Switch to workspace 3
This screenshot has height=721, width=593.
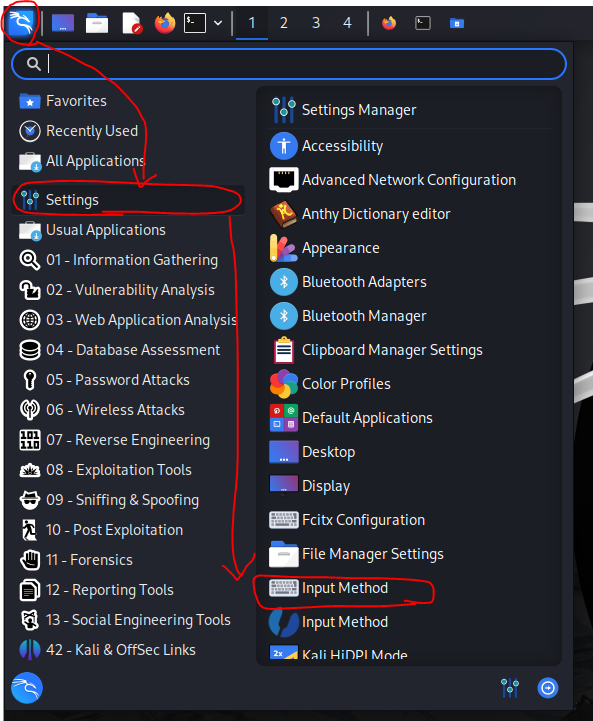point(316,23)
